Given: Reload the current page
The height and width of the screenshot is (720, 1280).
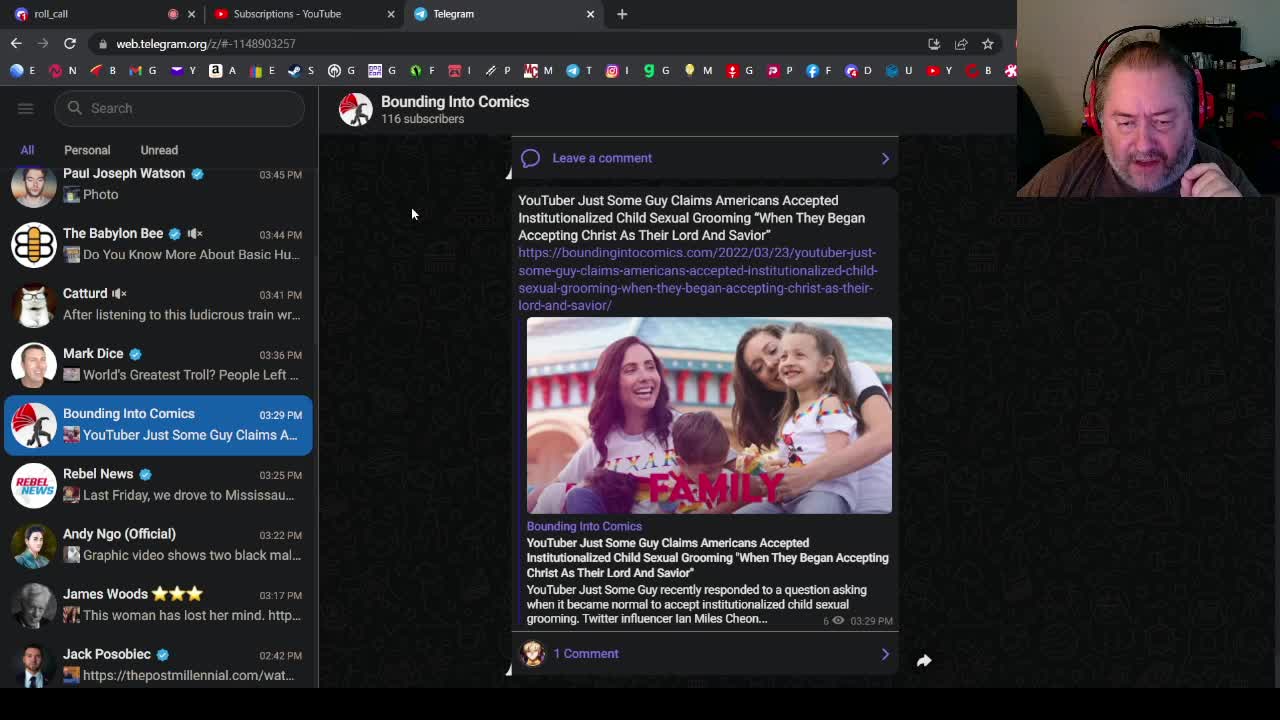Looking at the screenshot, I should pyautogui.click(x=70, y=44).
